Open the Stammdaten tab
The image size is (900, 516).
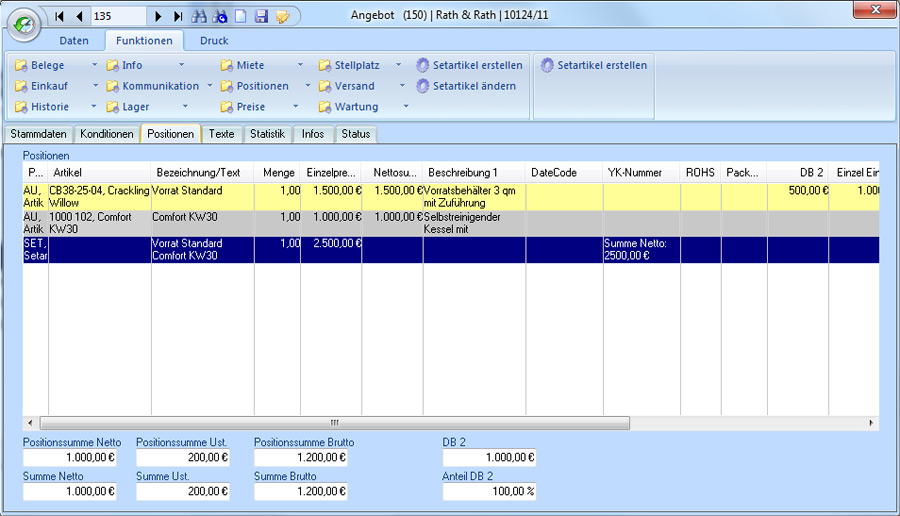pos(38,134)
